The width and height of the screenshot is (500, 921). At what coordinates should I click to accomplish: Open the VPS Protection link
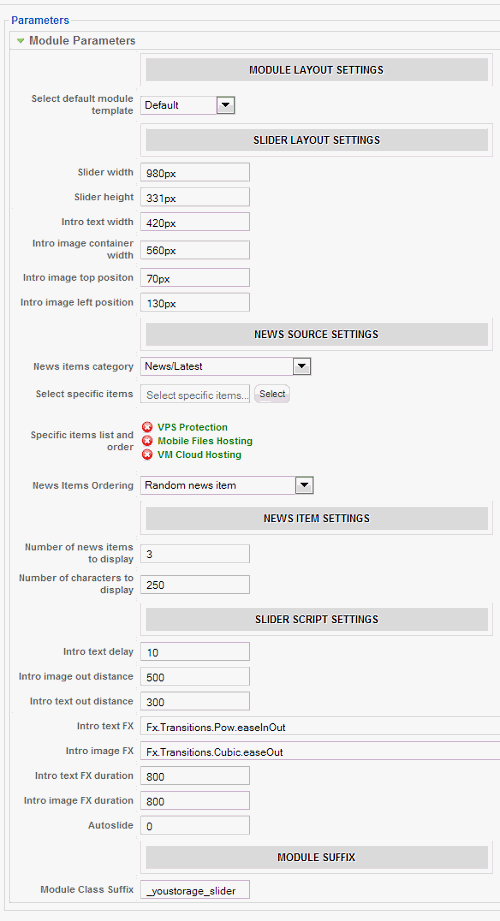pyautogui.click(x=192, y=427)
